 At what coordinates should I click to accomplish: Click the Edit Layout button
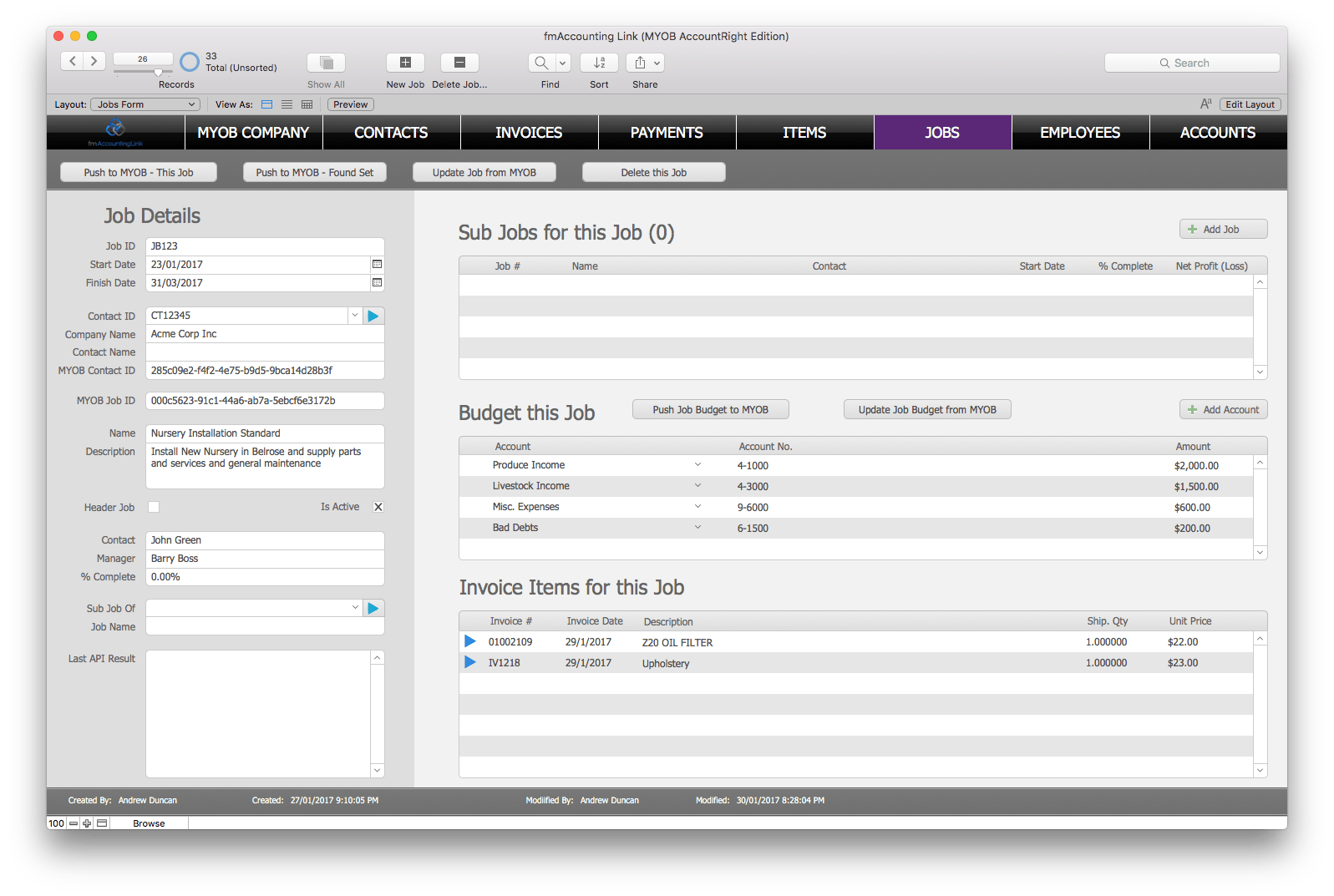[1250, 104]
